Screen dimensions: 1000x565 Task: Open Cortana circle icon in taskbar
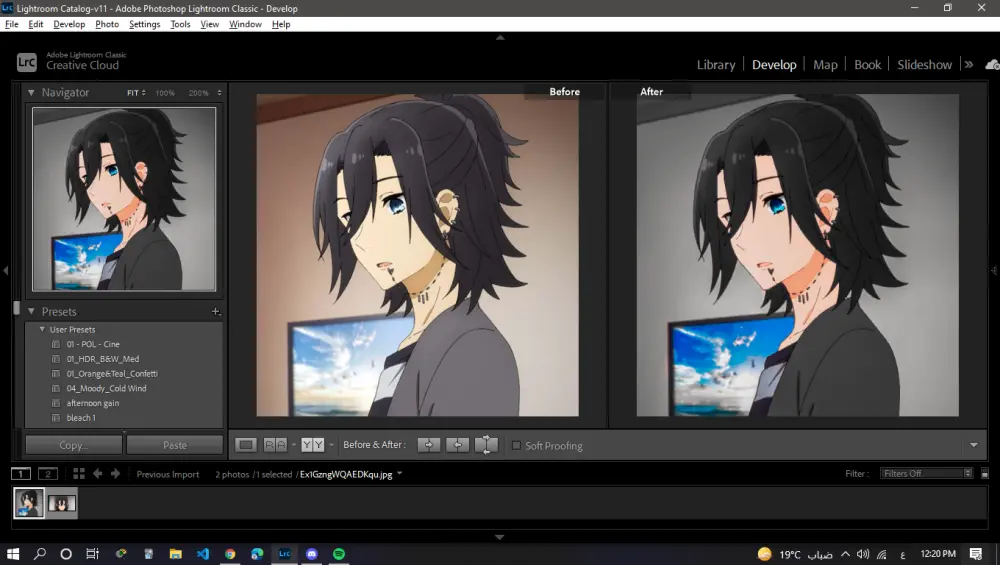66,554
